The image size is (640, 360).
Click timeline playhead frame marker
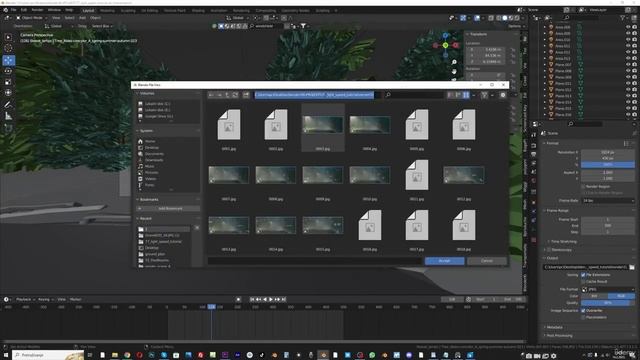(x=211, y=306)
